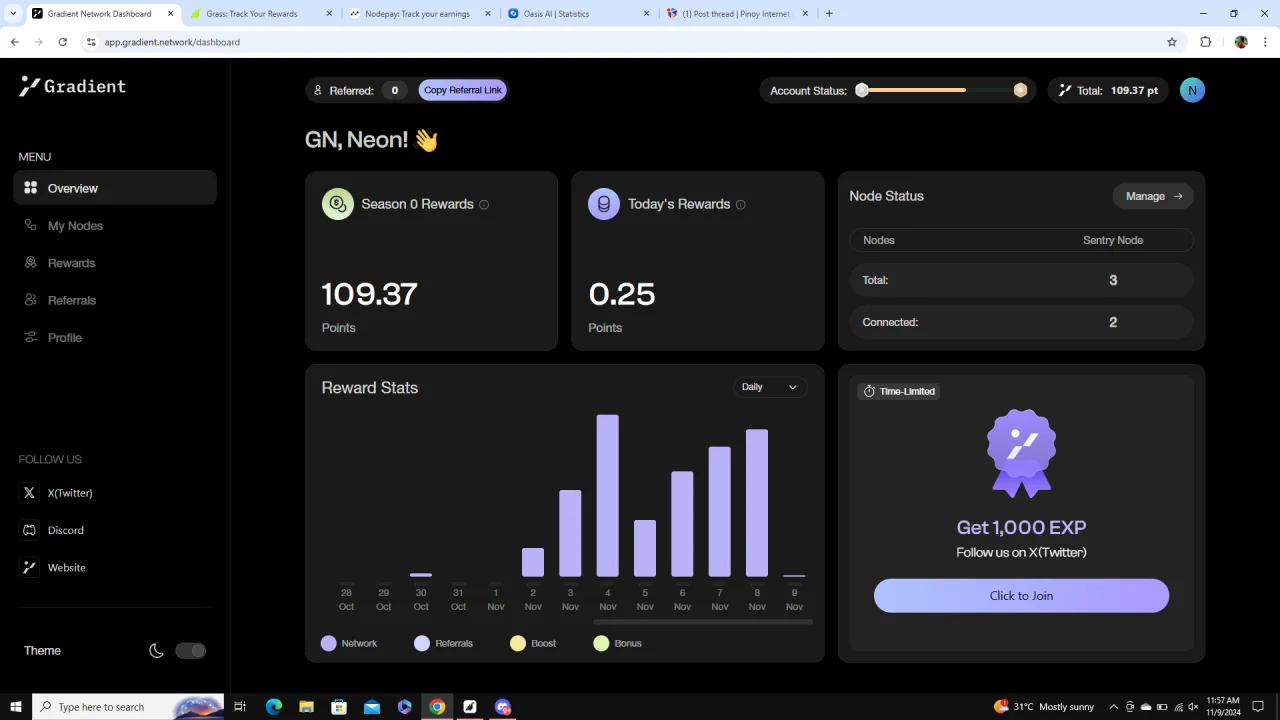Click the Gradient logo in the sidebar

(72, 87)
